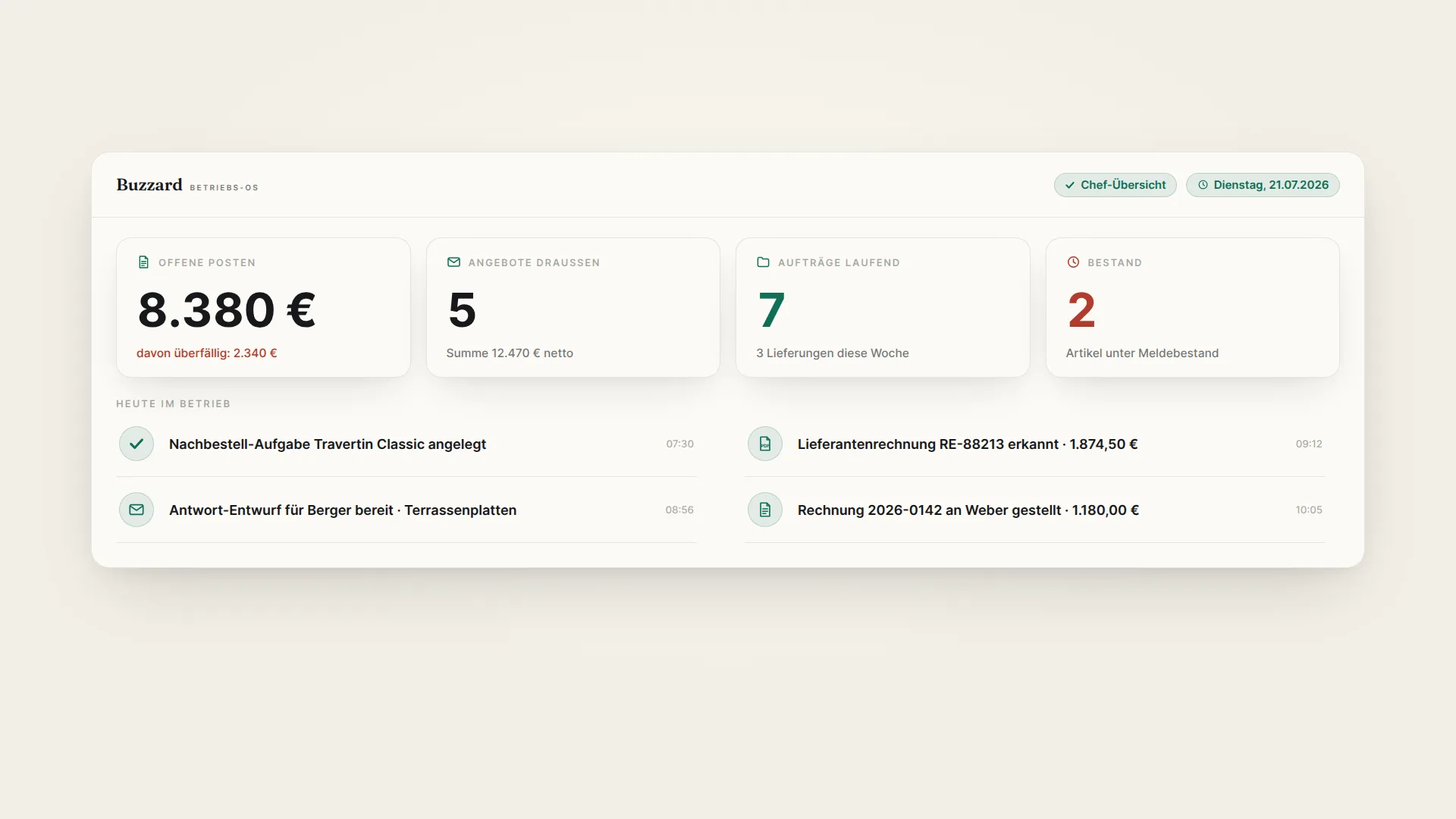This screenshot has width=1456, height=819.
Task: Click the mail circle icon for the Berger draft
Action: point(136,510)
